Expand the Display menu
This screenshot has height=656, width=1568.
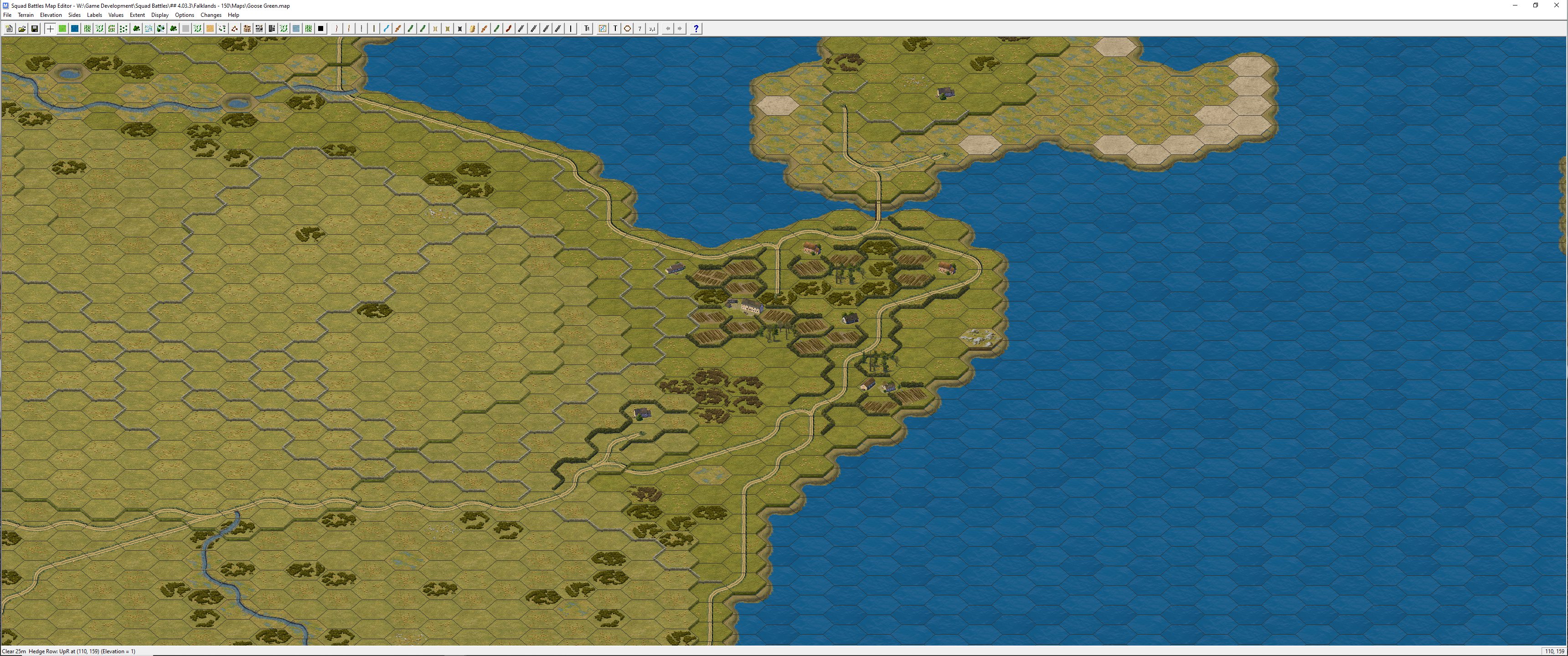(160, 15)
